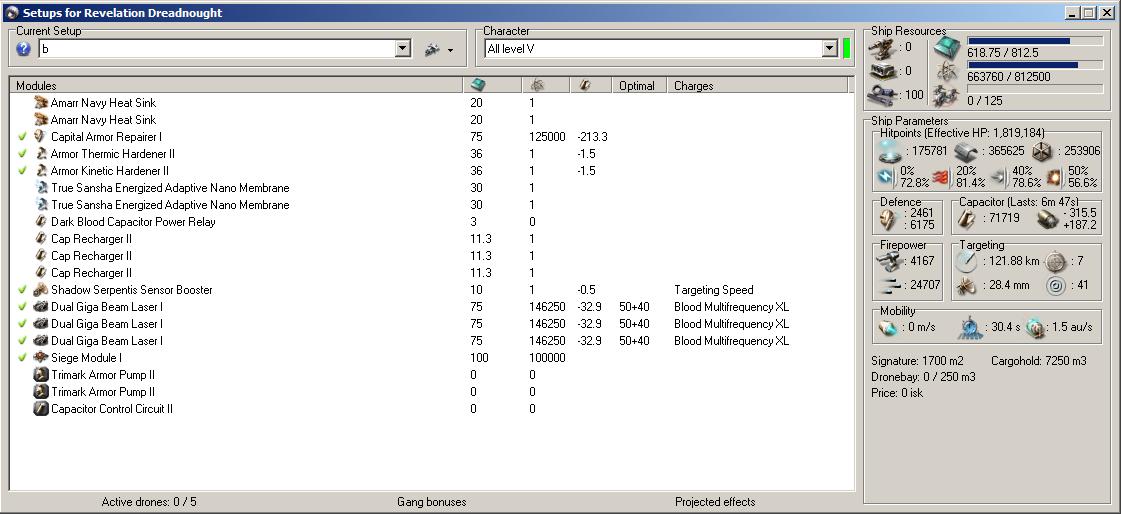Toggle the Armor Thermic Hardener II active checkmark
1121x514 pixels.
point(23,154)
